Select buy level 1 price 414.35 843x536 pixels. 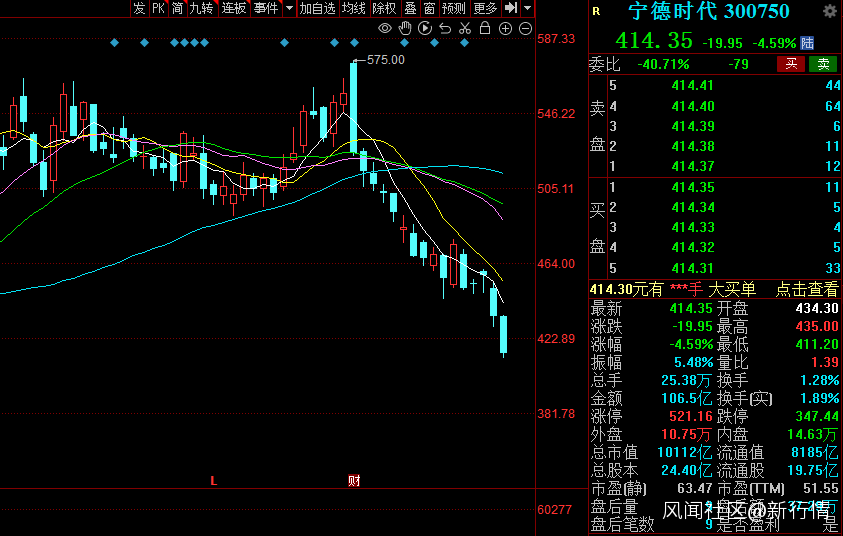[692, 187]
